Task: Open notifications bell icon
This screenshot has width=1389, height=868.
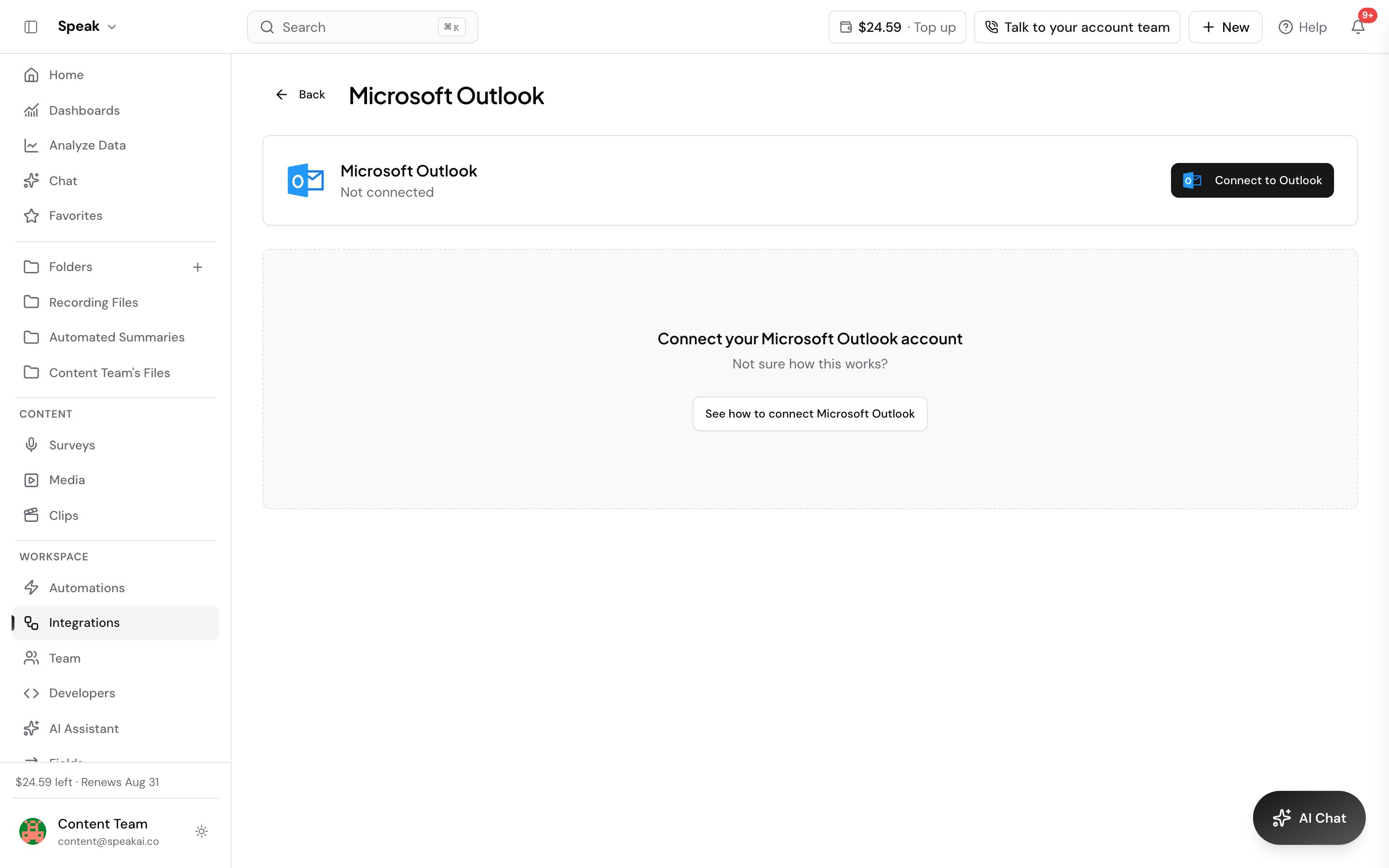Action: (1358, 27)
